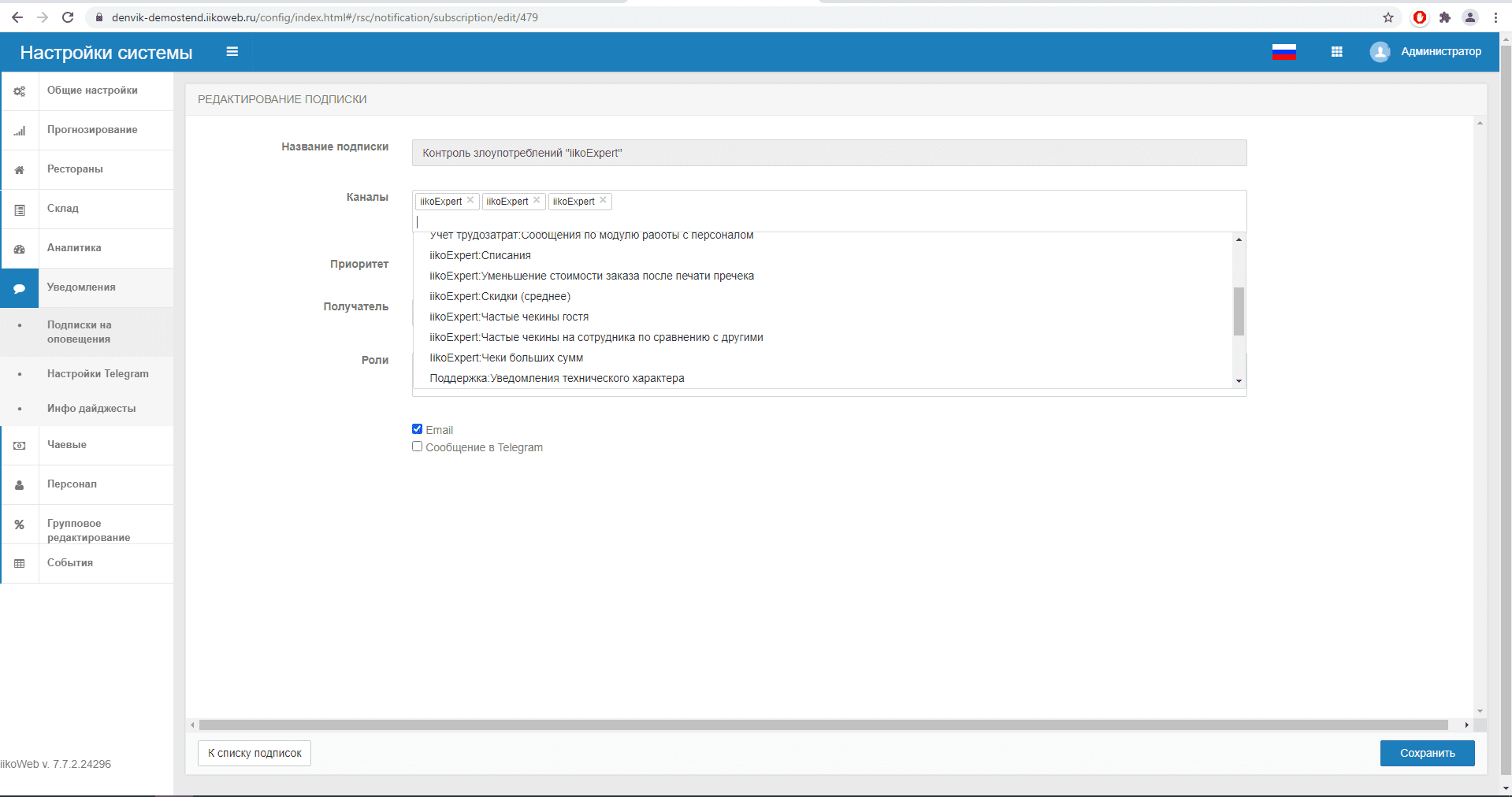1512x797 pixels.
Task: Toggle the hamburger sidebar menu
Action: (232, 52)
